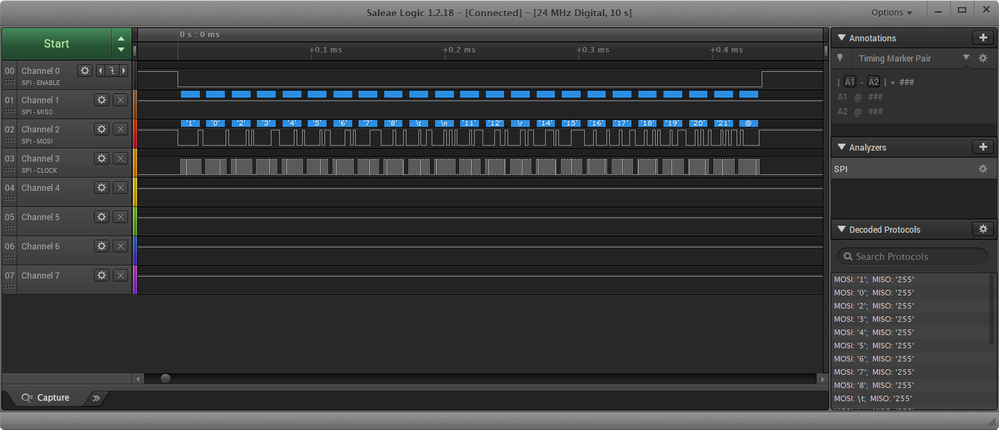Click the Start capture button
The width and height of the screenshot is (999, 430).
tap(56, 44)
